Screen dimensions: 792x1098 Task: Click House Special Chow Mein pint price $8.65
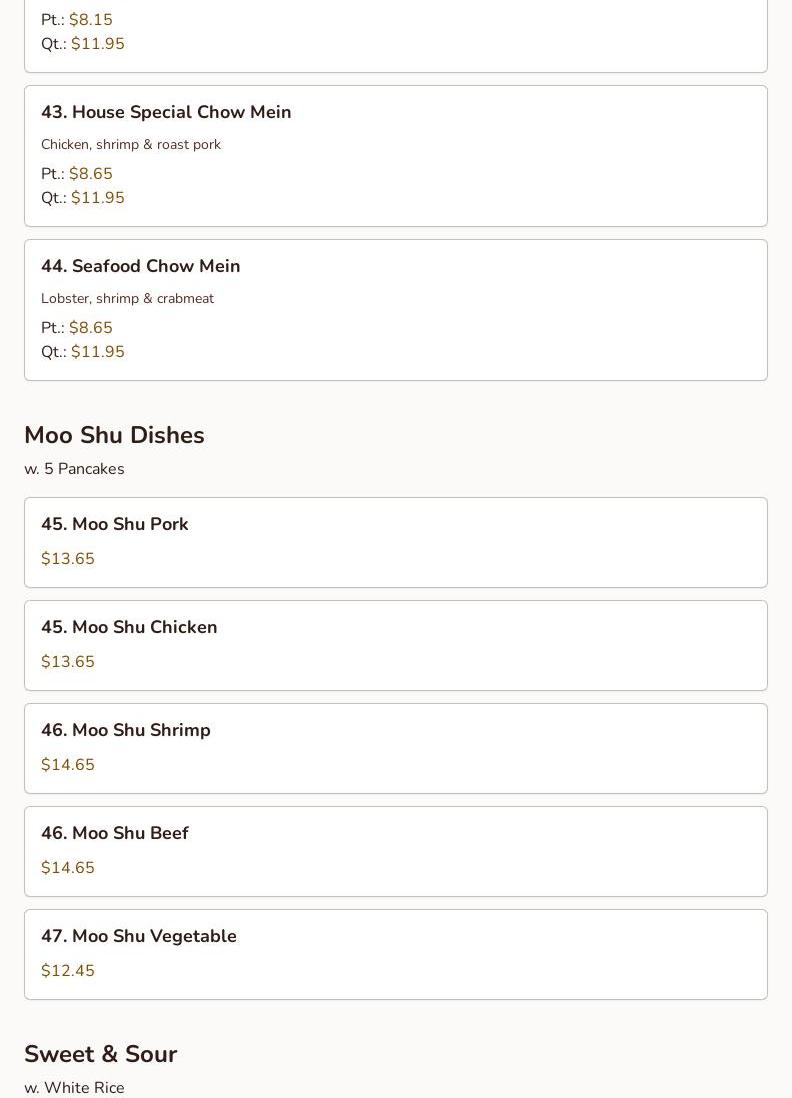click(90, 174)
